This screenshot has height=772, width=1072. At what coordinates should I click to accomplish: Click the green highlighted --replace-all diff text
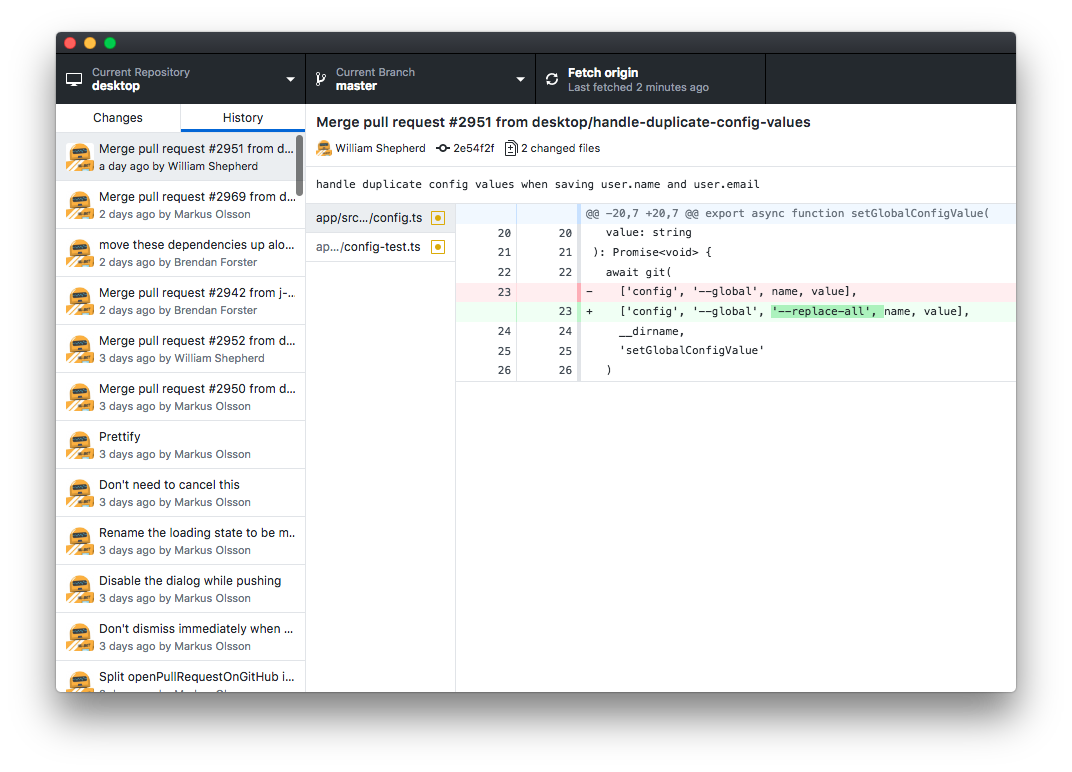826,311
